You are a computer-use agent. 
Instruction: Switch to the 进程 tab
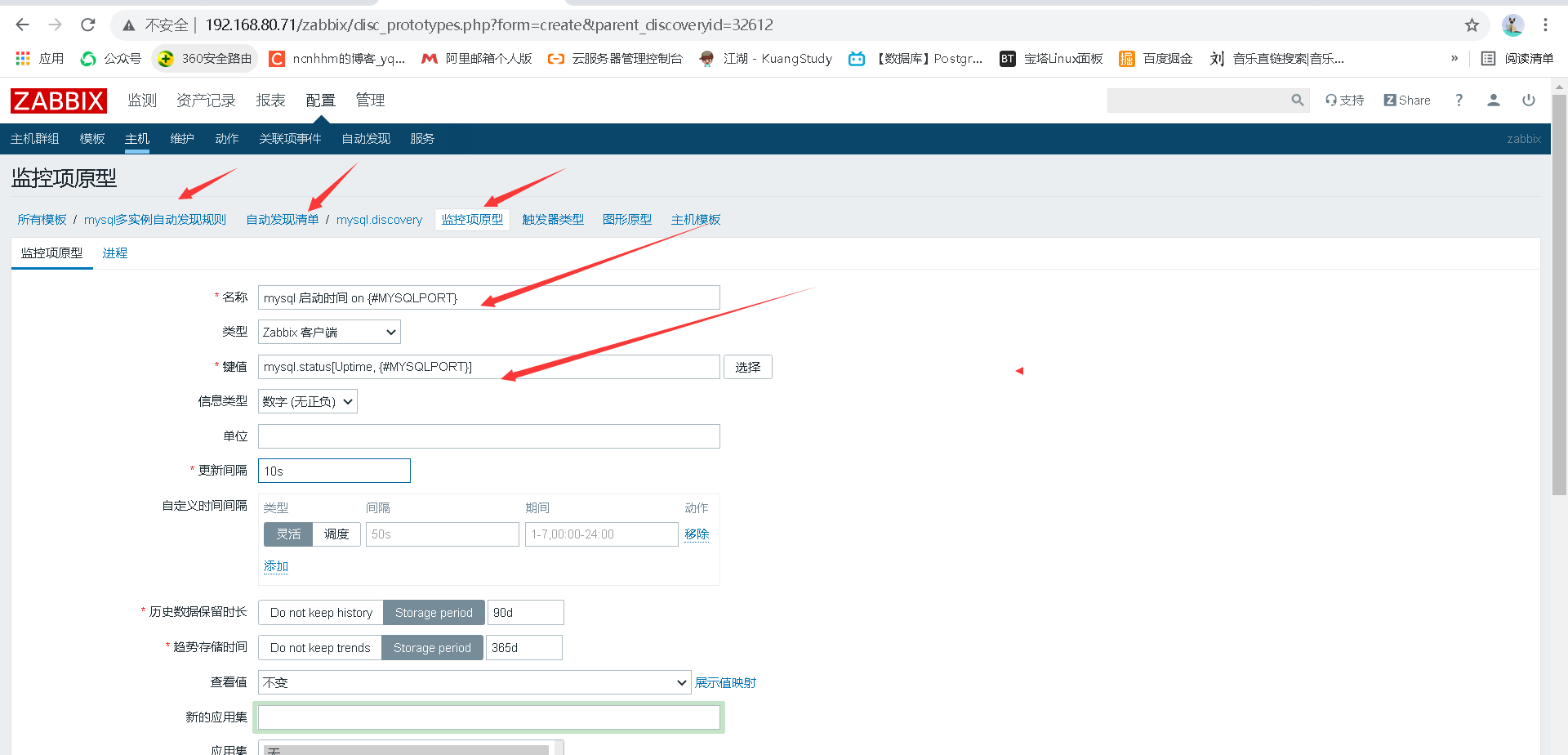(115, 253)
